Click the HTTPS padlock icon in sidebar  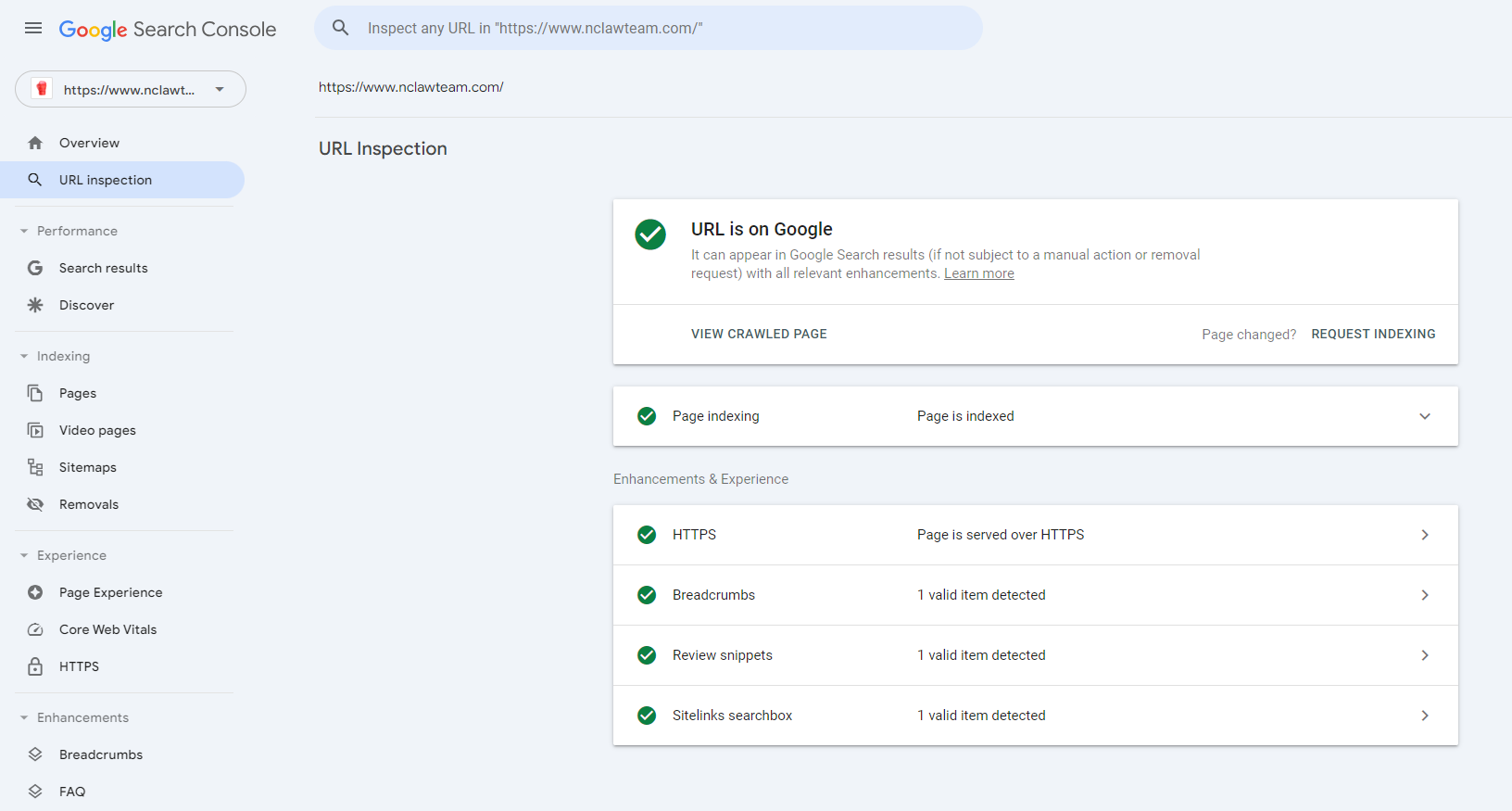[35, 666]
